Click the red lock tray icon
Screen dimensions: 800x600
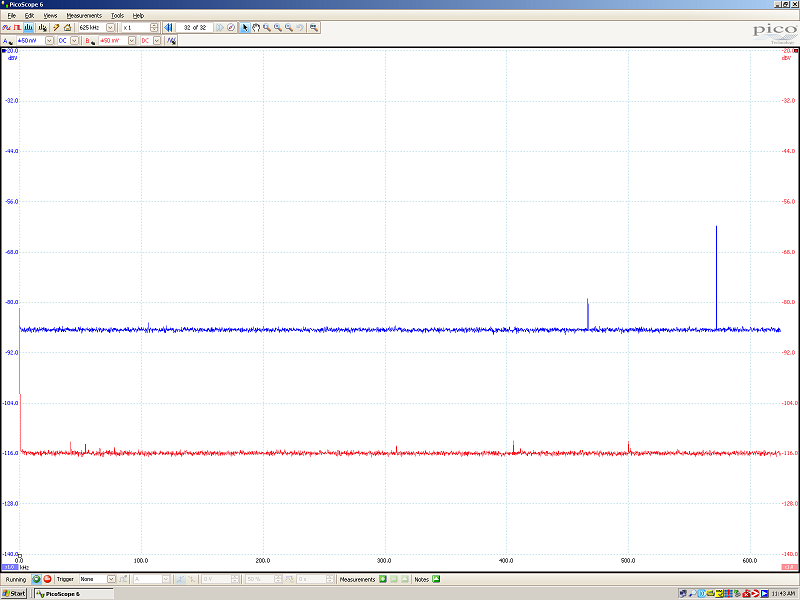point(746,593)
